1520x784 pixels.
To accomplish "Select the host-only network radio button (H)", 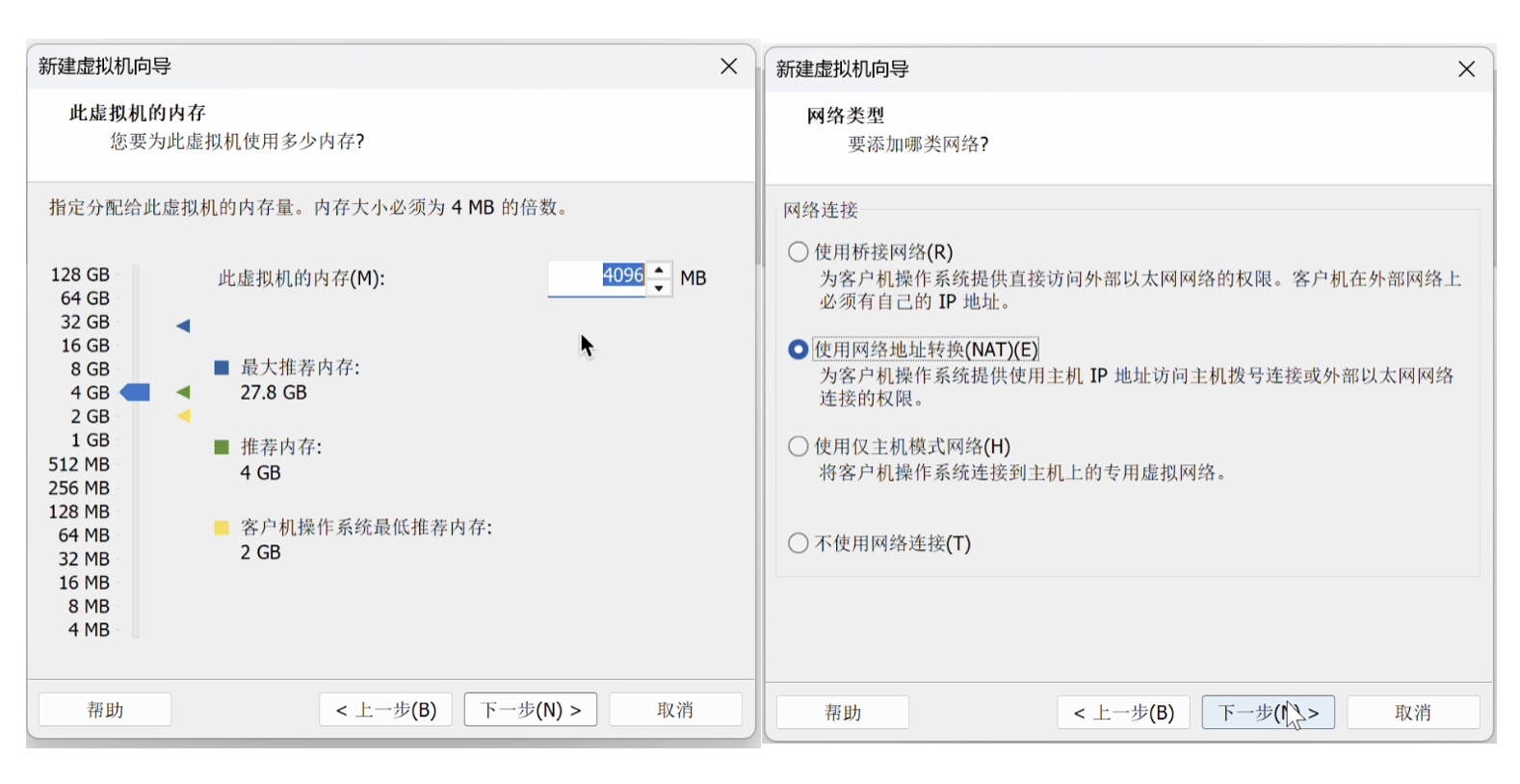I will point(798,446).
